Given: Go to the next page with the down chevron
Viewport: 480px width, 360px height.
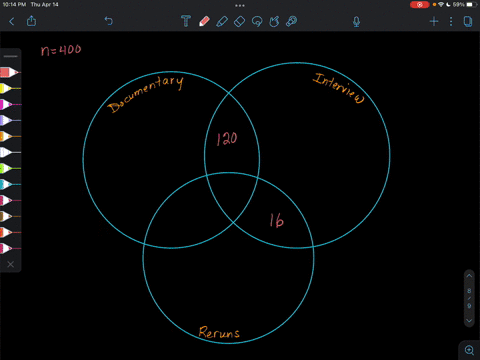Looking at the screenshot, I should point(469,321).
